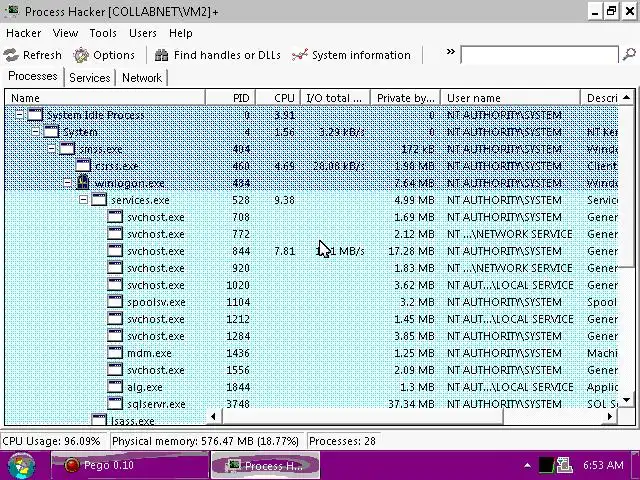
Task: Select the services.exe process icon
Action: (x=99, y=200)
